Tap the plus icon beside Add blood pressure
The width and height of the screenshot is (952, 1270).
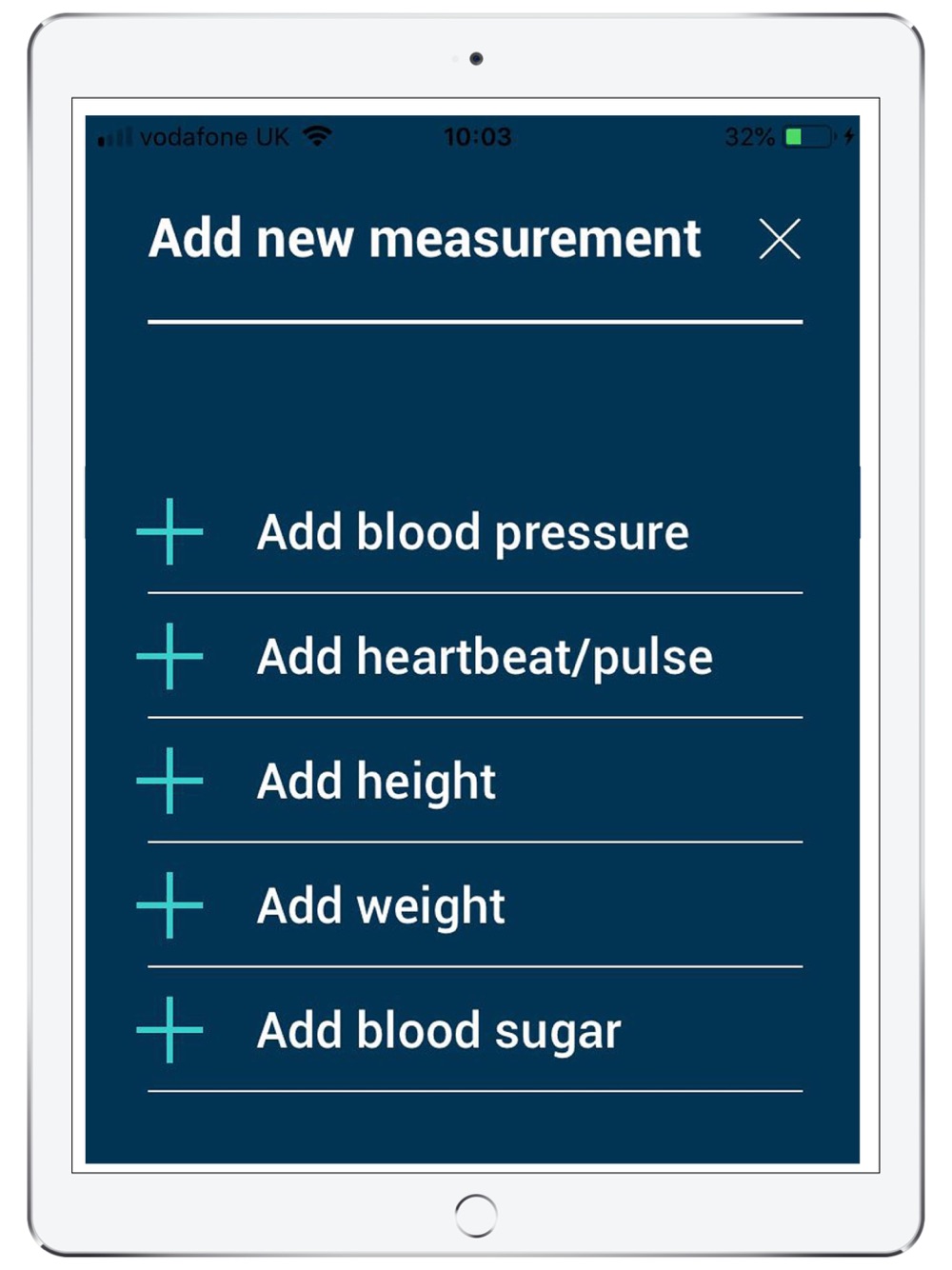[169, 531]
